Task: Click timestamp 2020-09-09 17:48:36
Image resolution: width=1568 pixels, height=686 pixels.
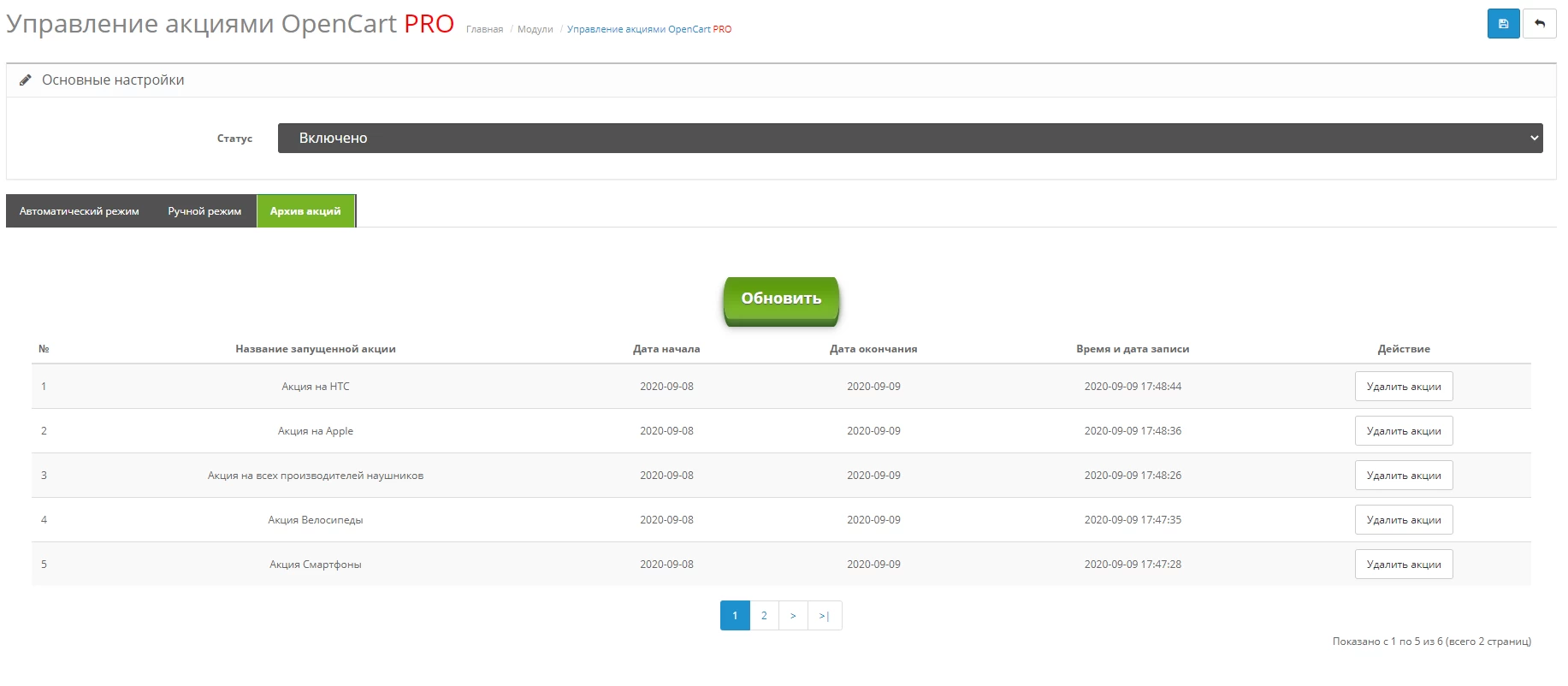Action: pos(1133,431)
